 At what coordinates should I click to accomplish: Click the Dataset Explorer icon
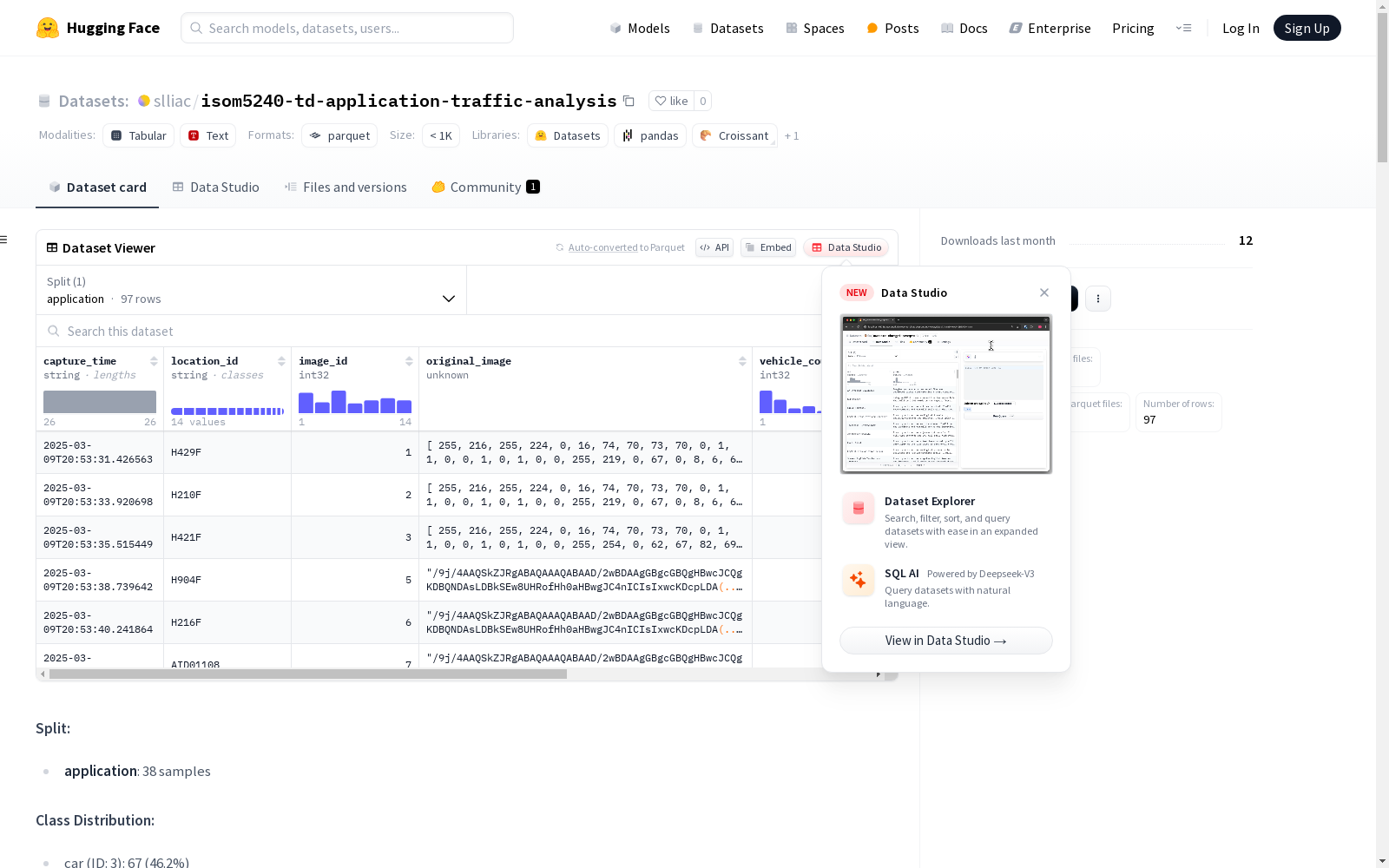point(859,509)
